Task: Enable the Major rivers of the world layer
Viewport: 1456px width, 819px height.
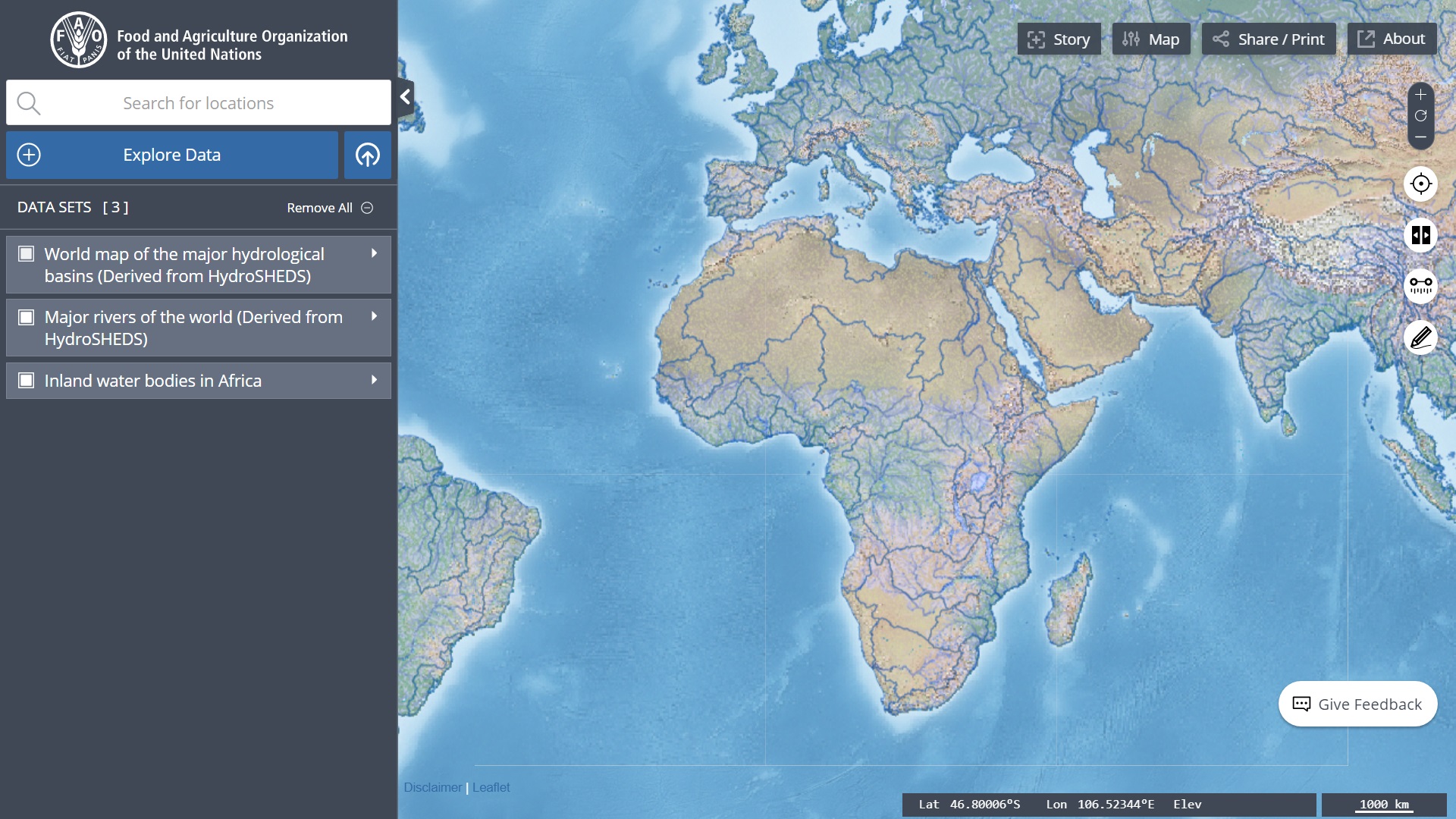Action: (27, 317)
